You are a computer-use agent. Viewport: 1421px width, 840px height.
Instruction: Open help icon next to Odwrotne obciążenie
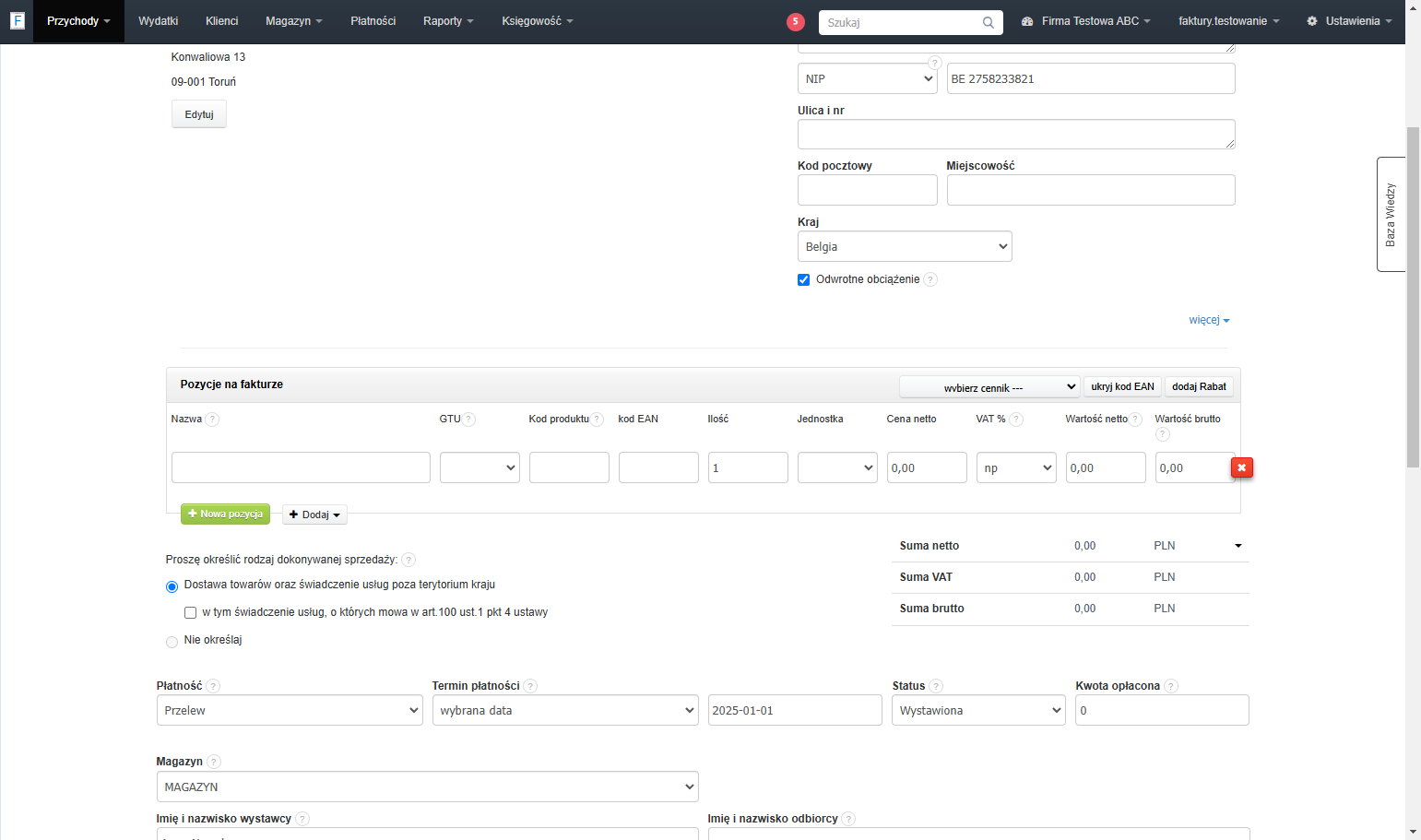point(930,279)
